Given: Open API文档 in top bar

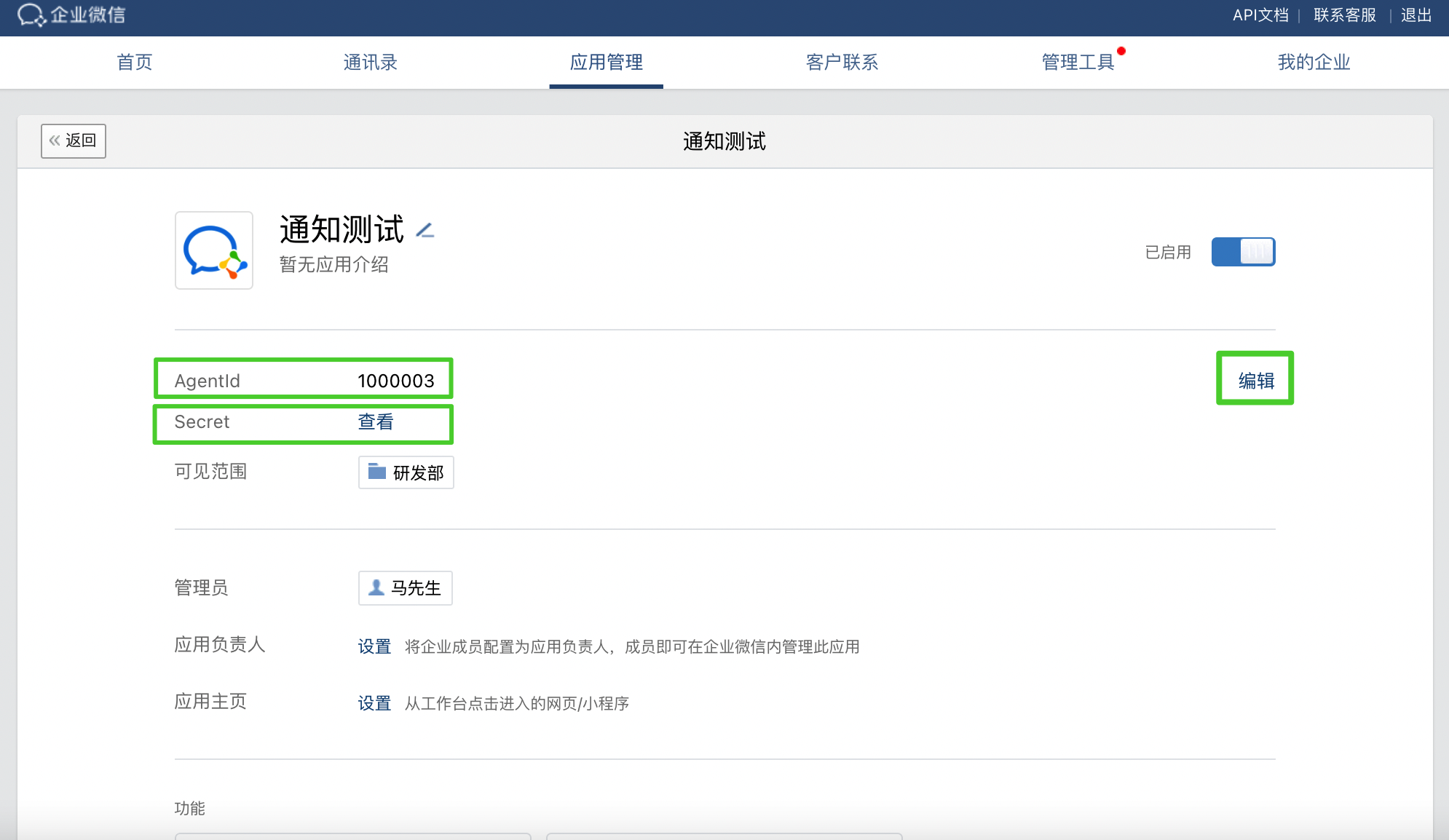Looking at the screenshot, I should (x=1260, y=15).
